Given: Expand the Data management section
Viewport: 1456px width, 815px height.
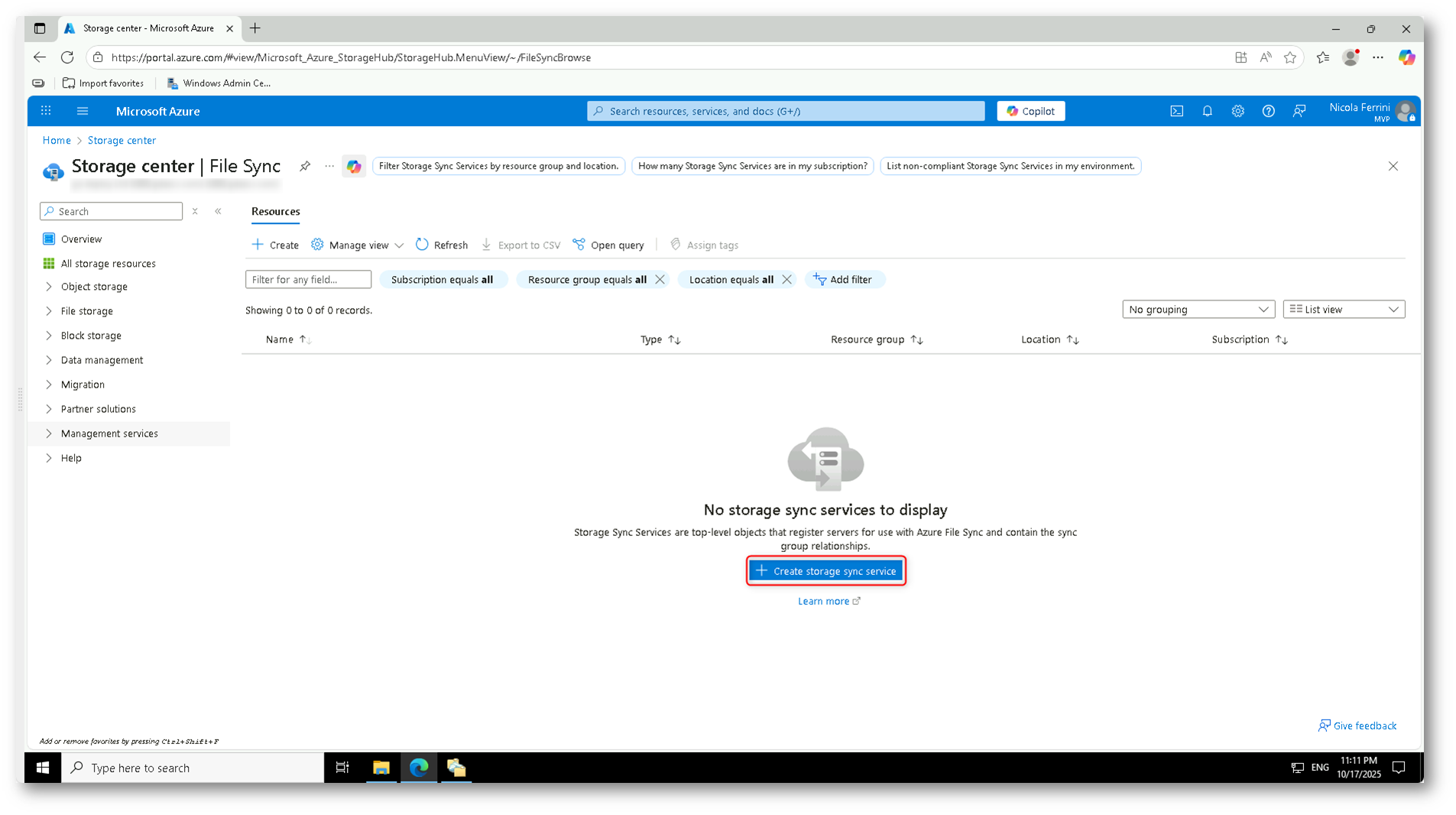Looking at the screenshot, I should [49, 360].
